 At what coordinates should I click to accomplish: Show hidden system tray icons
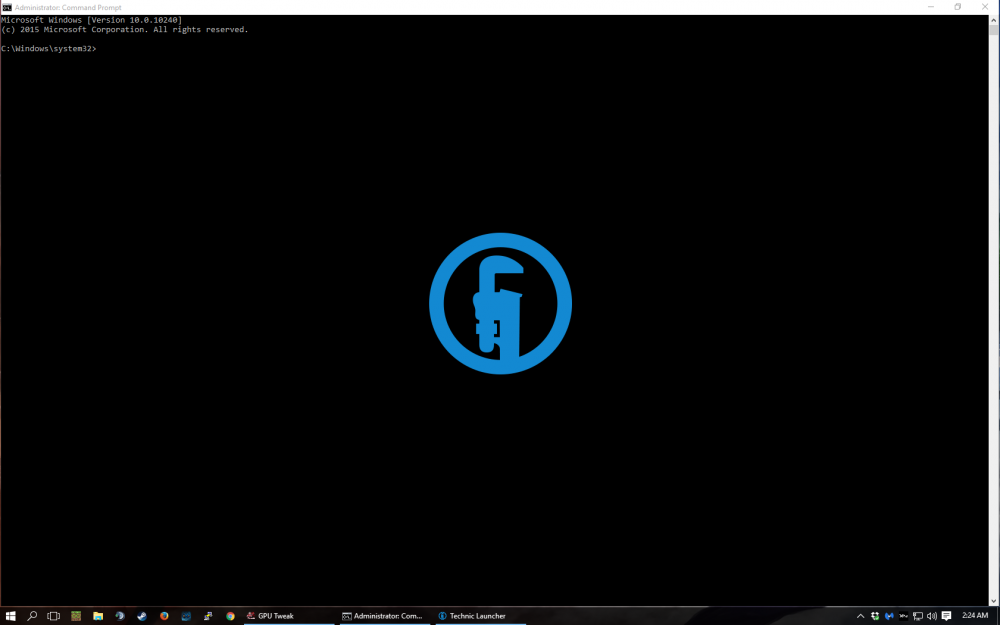point(860,616)
